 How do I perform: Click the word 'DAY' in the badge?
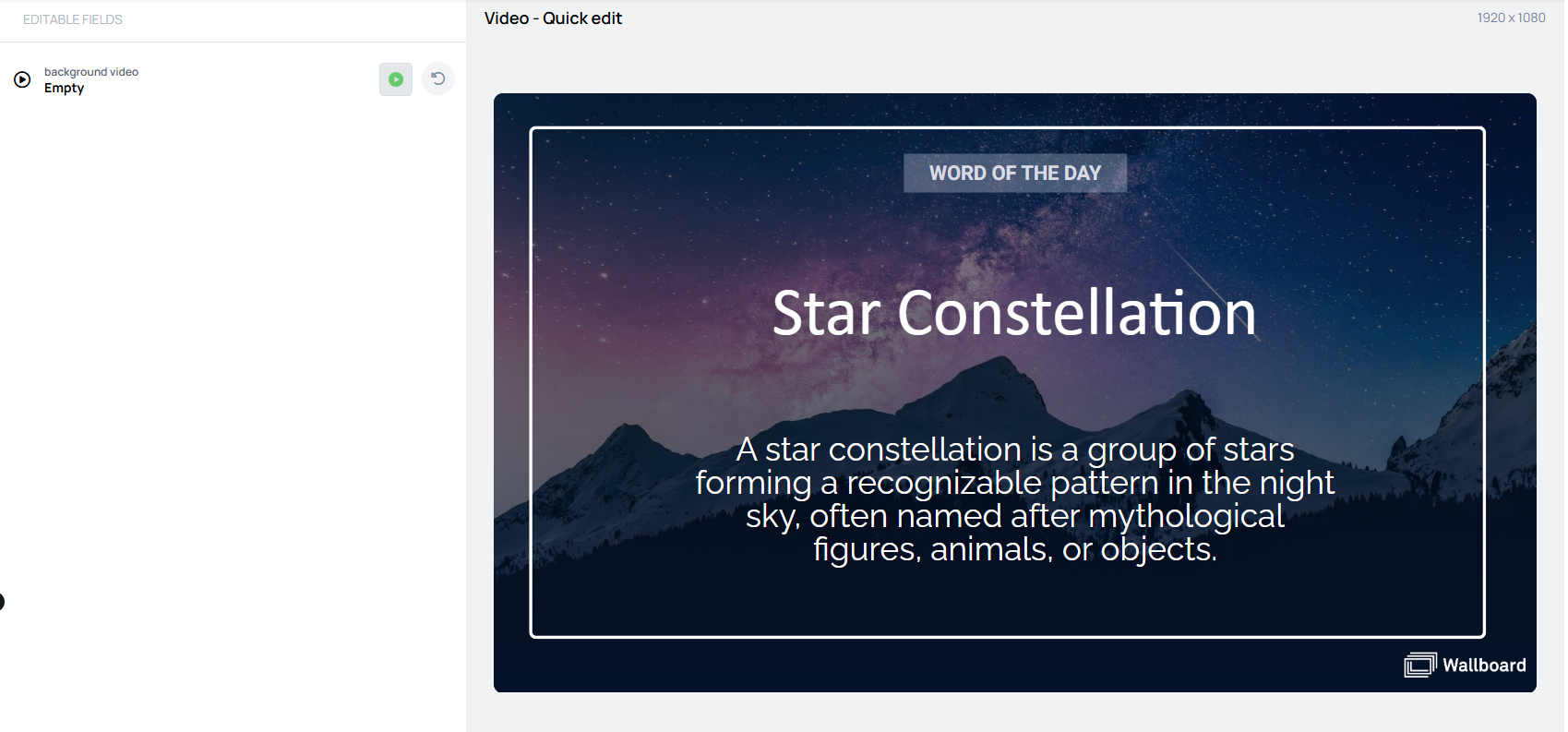click(x=1083, y=174)
